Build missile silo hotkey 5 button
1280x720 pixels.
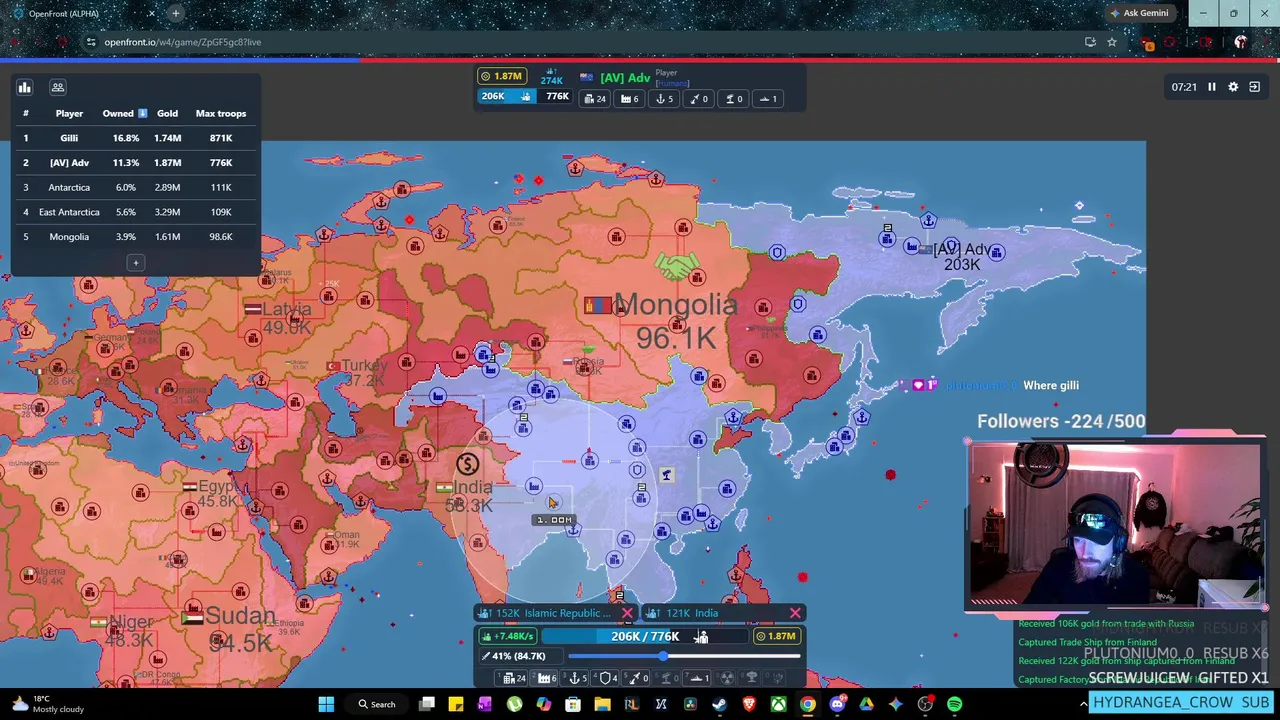pos(636,678)
